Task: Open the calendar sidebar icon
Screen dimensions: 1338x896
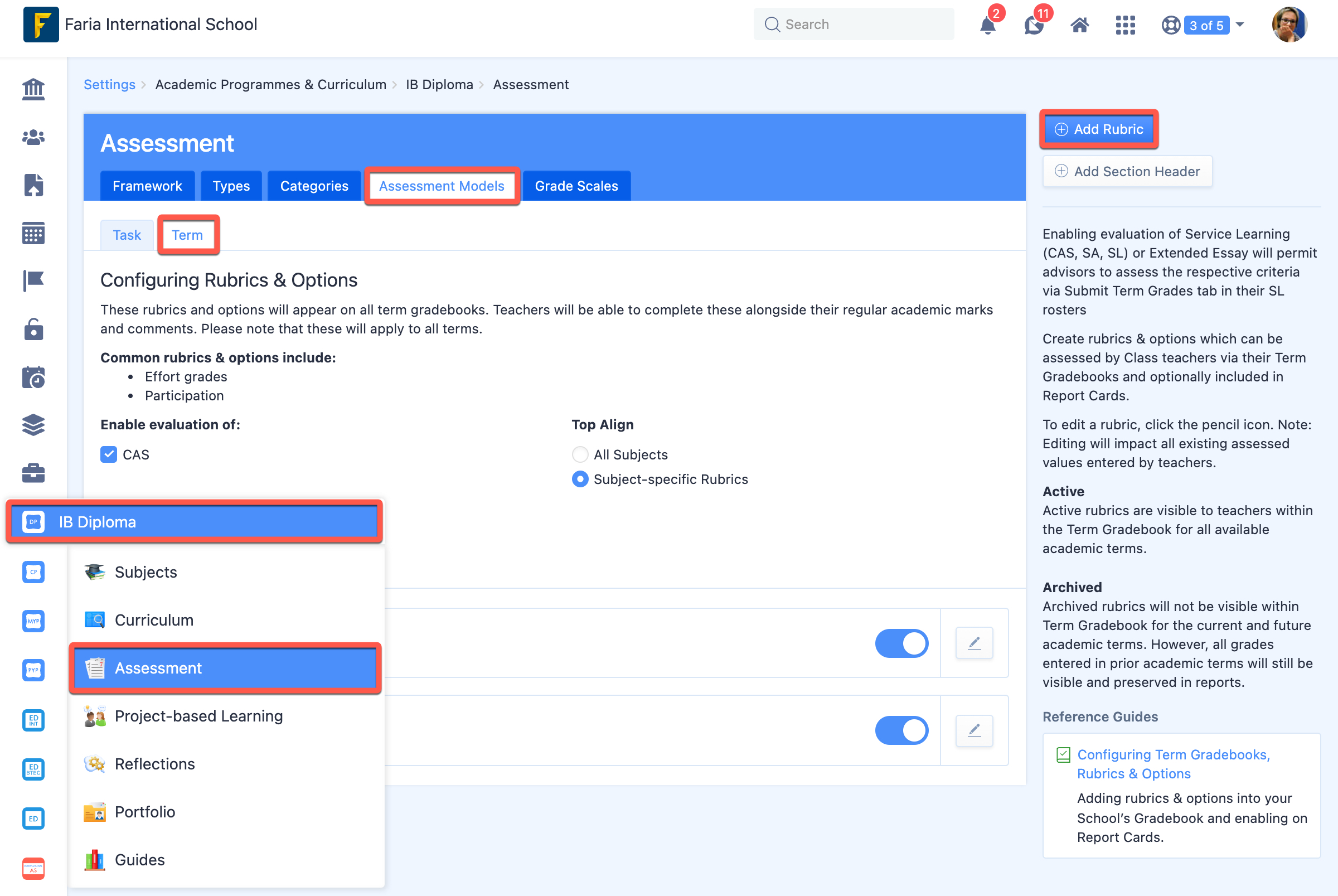Action: [32, 233]
